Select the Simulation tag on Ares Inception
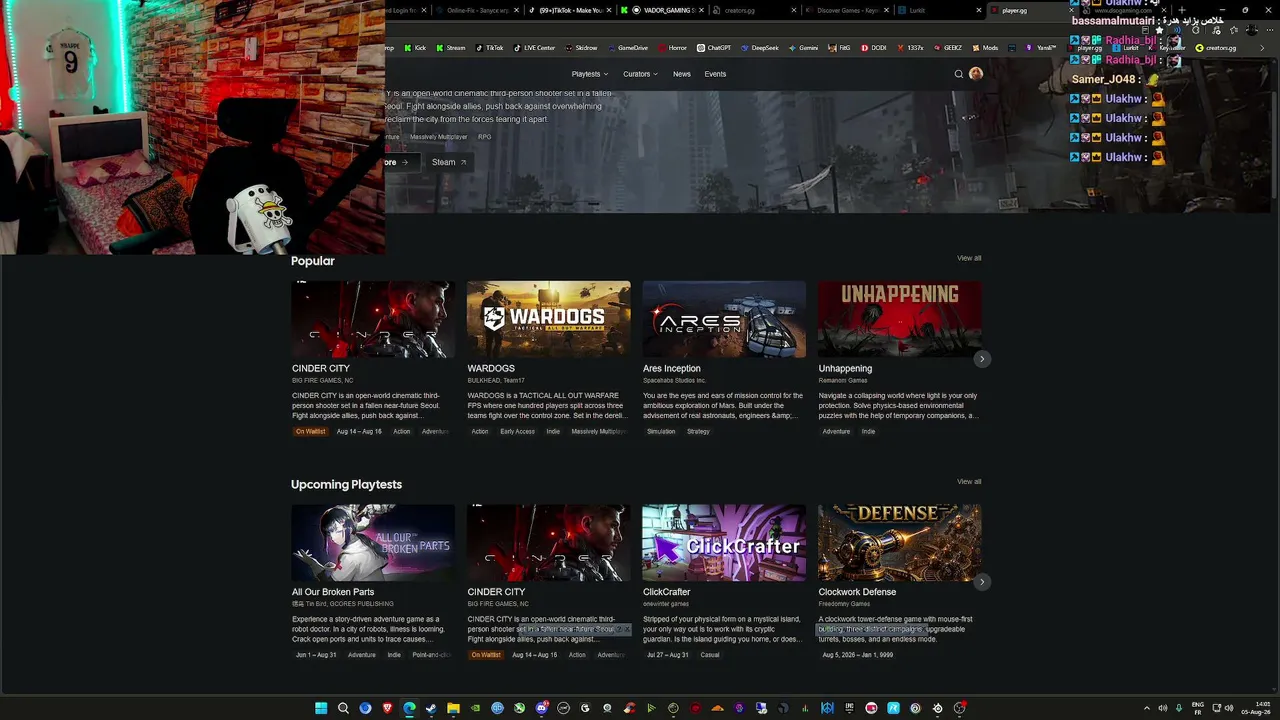The image size is (1280, 720). click(661, 432)
